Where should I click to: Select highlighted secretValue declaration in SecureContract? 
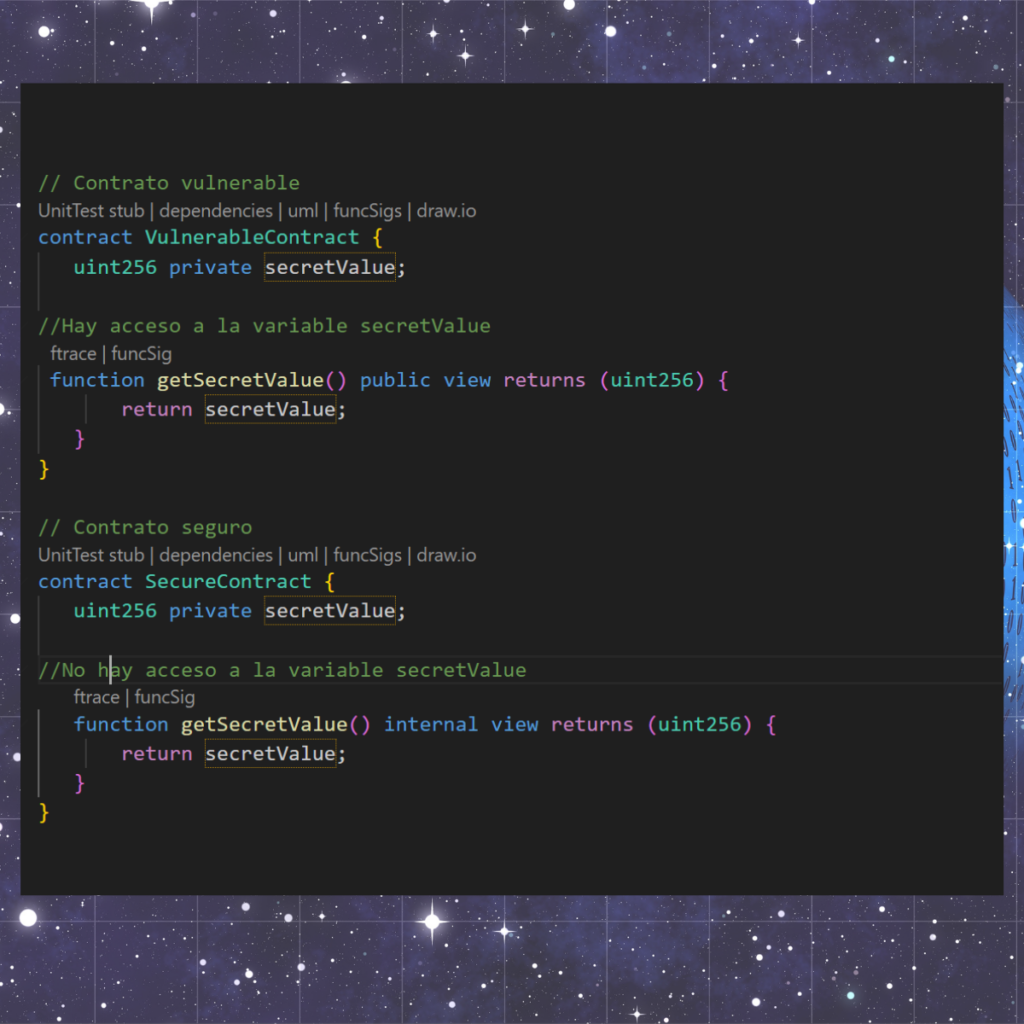click(x=330, y=610)
